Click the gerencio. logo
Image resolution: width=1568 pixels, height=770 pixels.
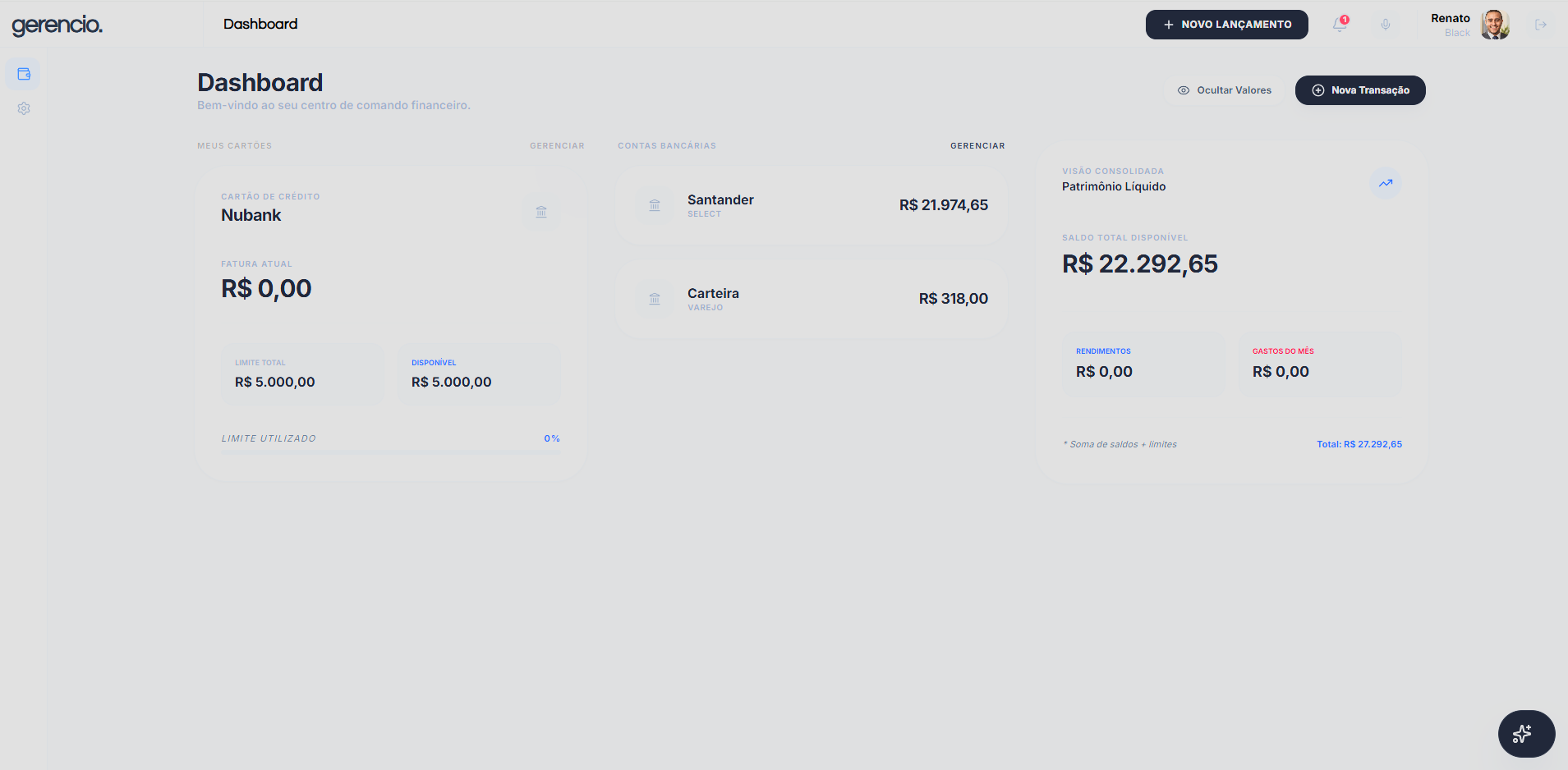click(x=57, y=25)
